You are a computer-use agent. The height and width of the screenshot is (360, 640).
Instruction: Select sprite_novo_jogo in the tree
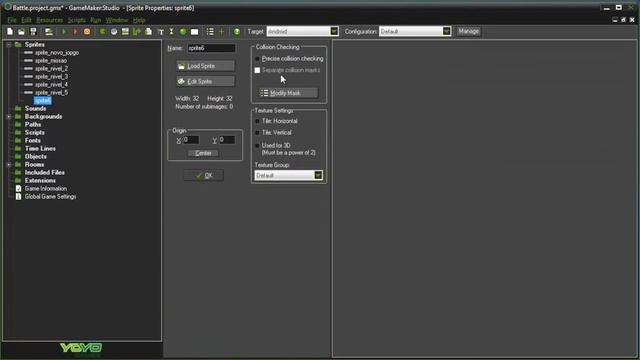point(57,53)
